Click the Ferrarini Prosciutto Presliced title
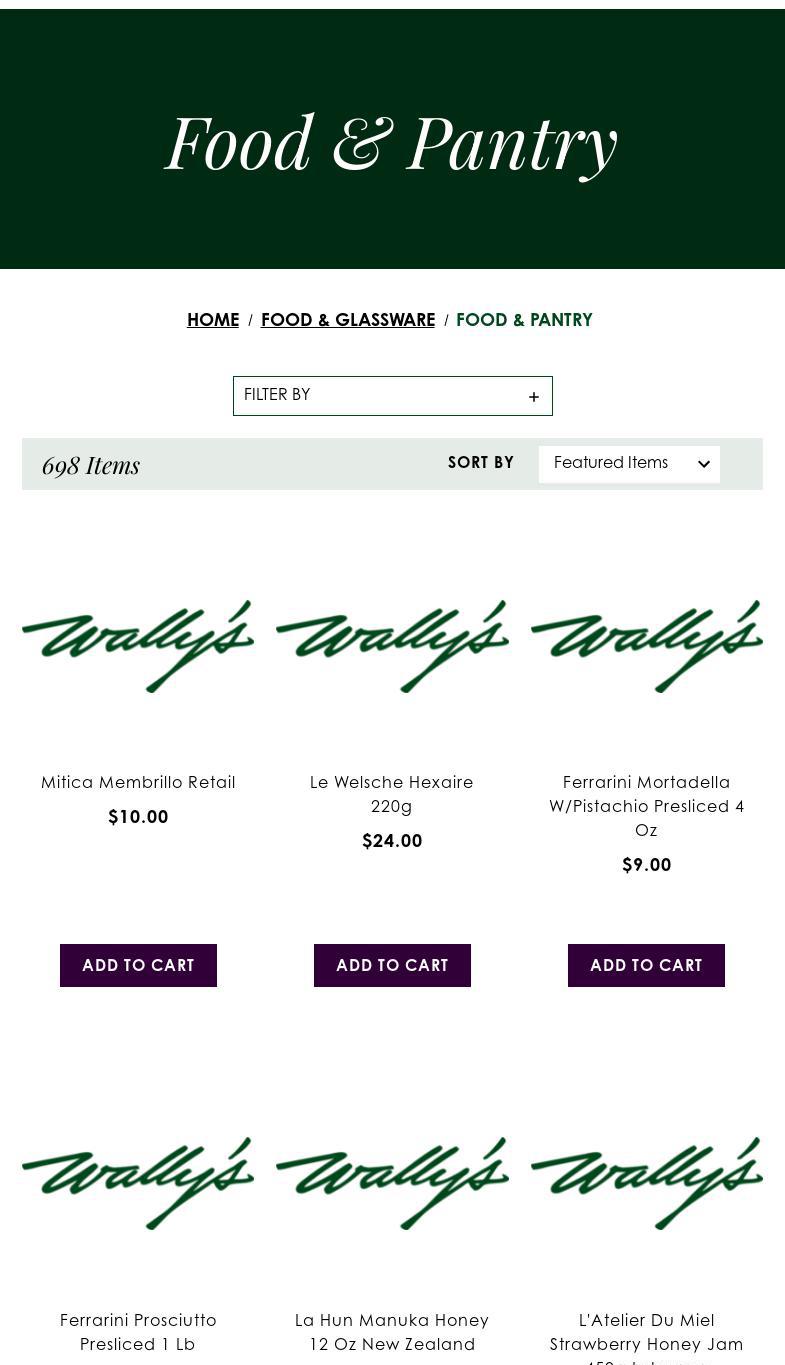This screenshot has width=785, height=1365. click(x=138, y=1332)
